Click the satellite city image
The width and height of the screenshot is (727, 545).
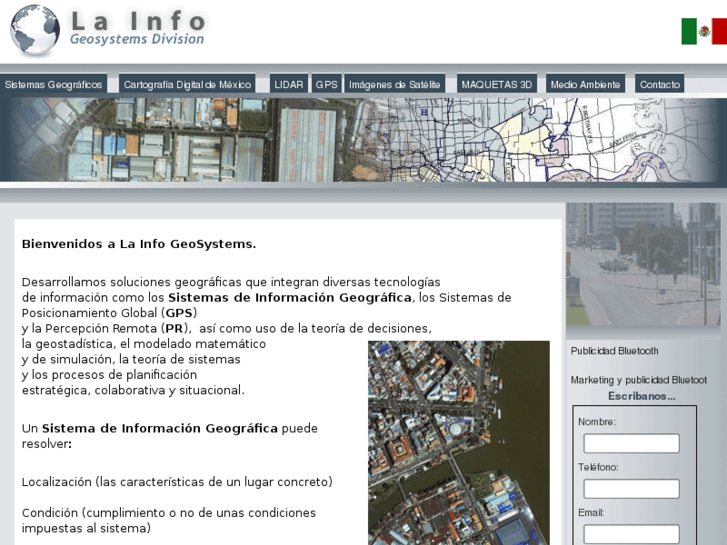[x=458, y=442]
